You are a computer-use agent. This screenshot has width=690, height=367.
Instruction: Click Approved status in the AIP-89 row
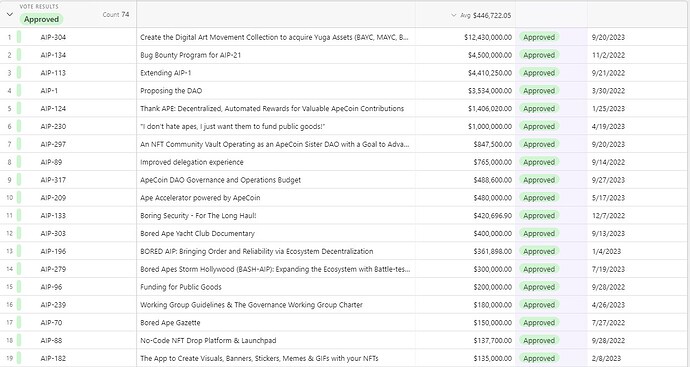539,162
